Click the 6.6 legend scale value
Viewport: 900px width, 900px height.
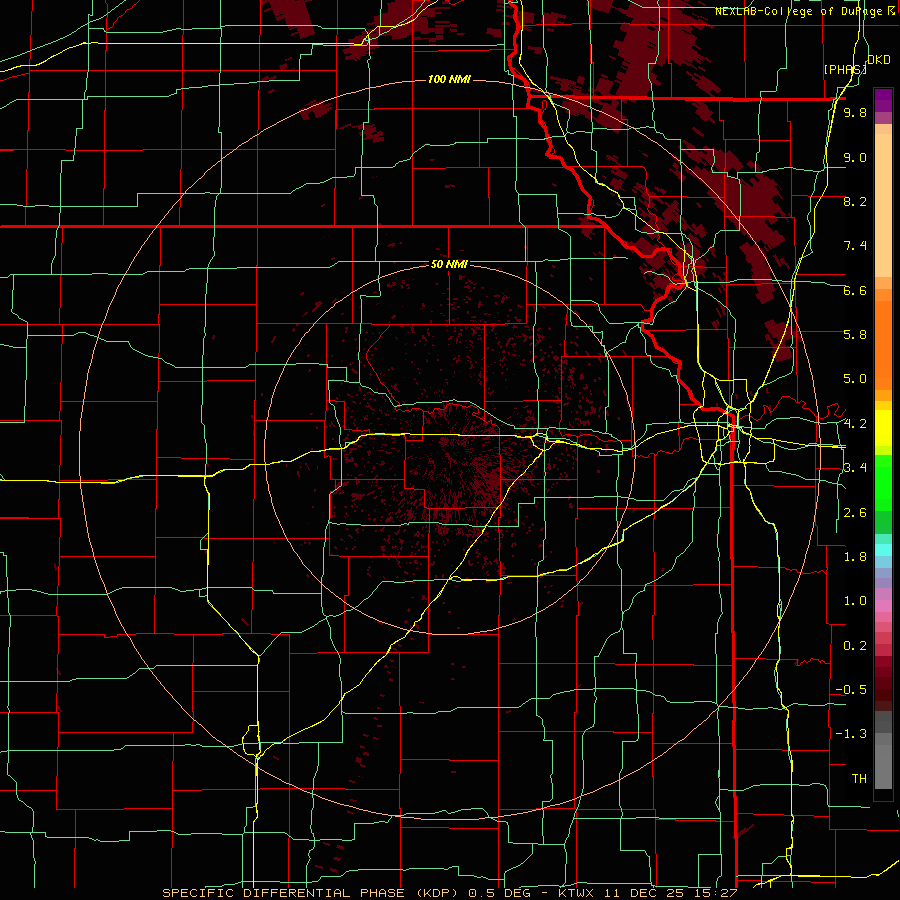pyautogui.click(x=855, y=291)
